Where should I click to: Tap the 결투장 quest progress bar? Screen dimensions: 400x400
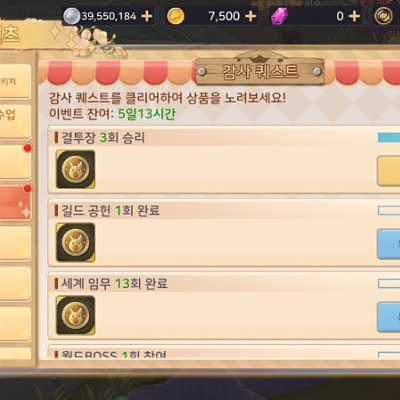click(389, 137)
